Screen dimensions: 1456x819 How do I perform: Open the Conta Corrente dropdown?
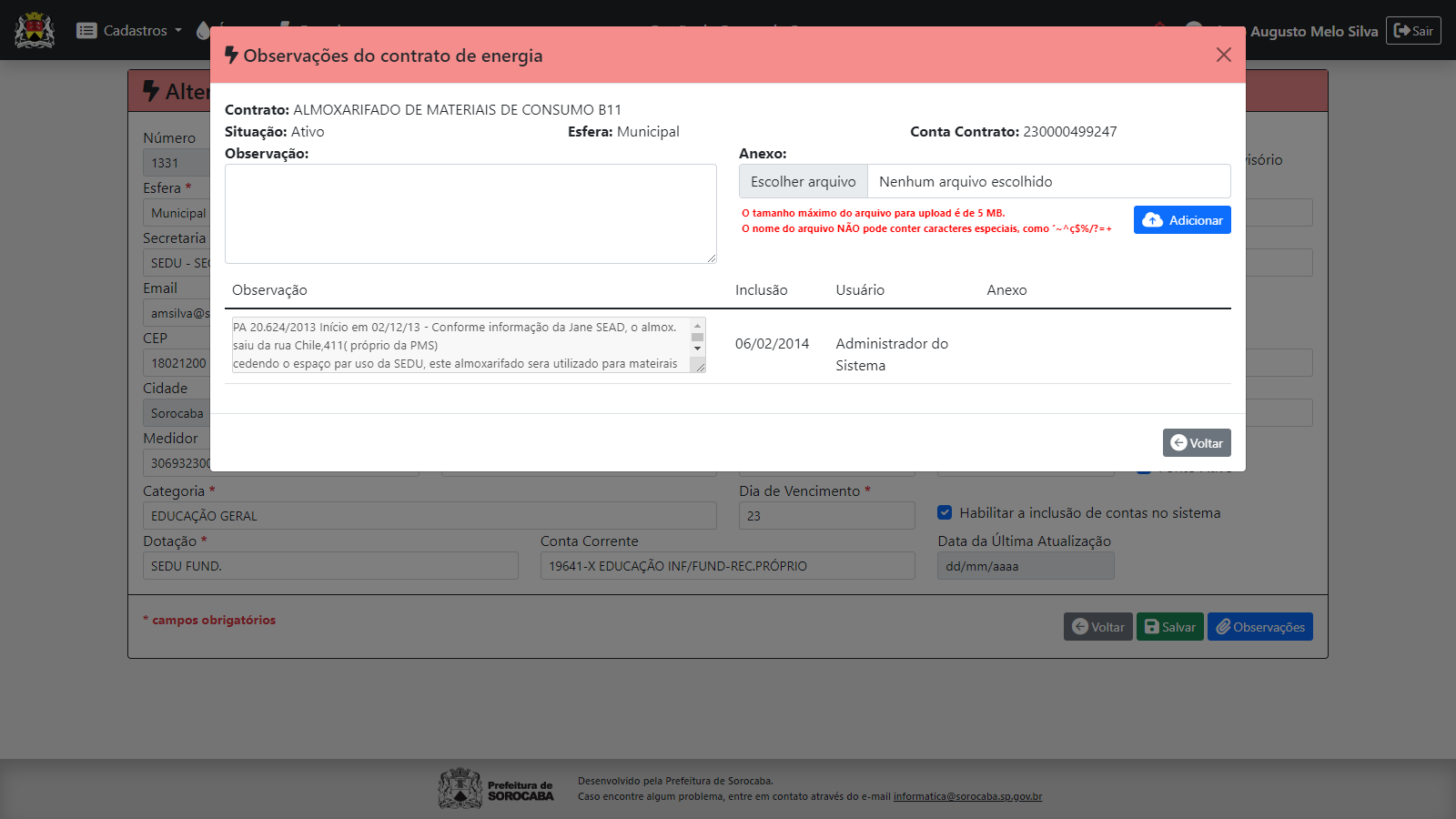(728, 566)
